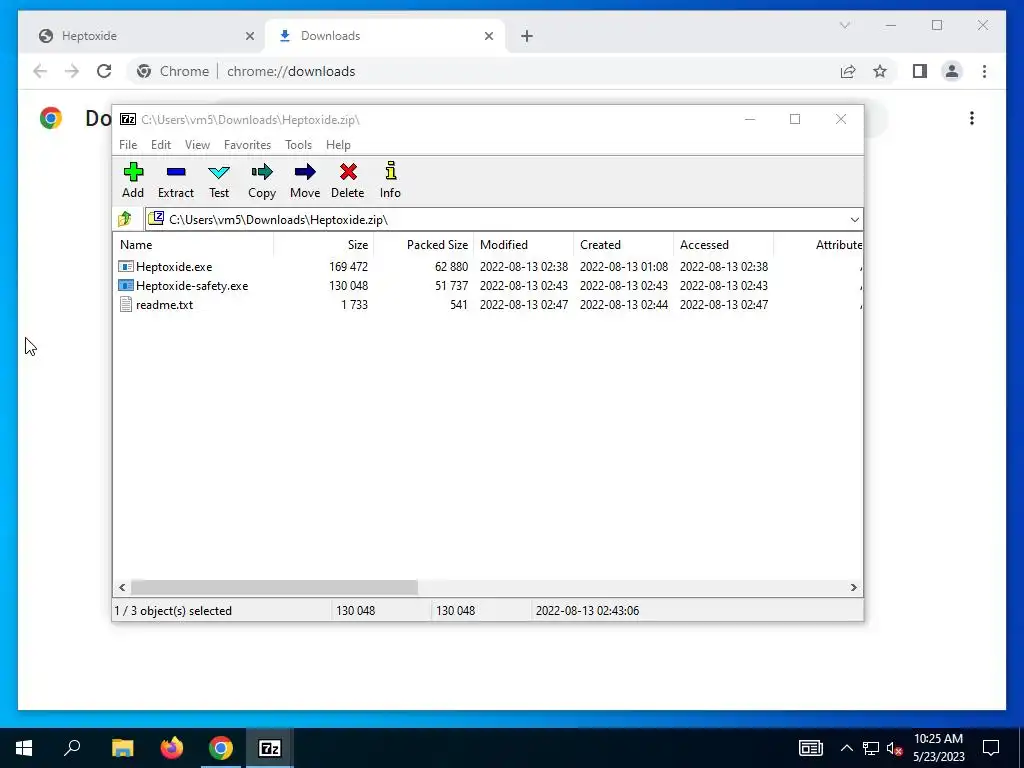The width and height of the screenshot is (1024, 768).
Task: Click the chrome://downloads address bar
Action: [x=509, y=71]
